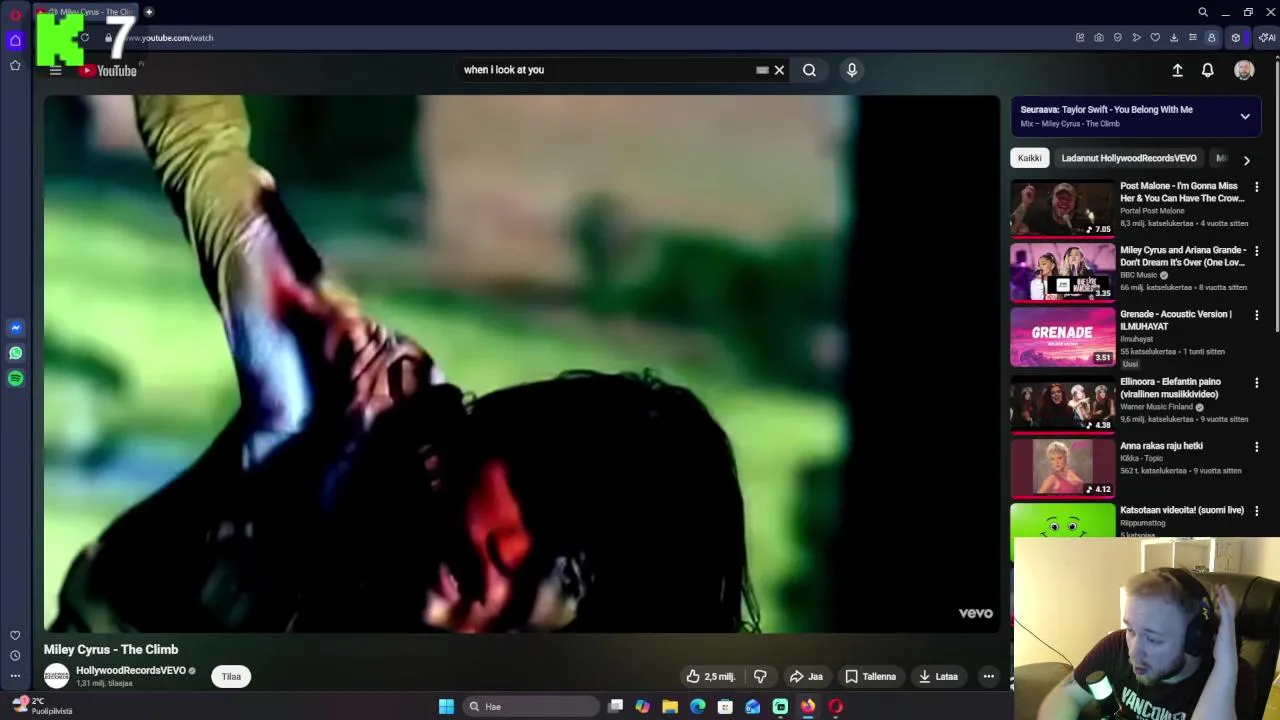Play the Grenade Acoustic Version thumbnail

[x=1062, y=336]
